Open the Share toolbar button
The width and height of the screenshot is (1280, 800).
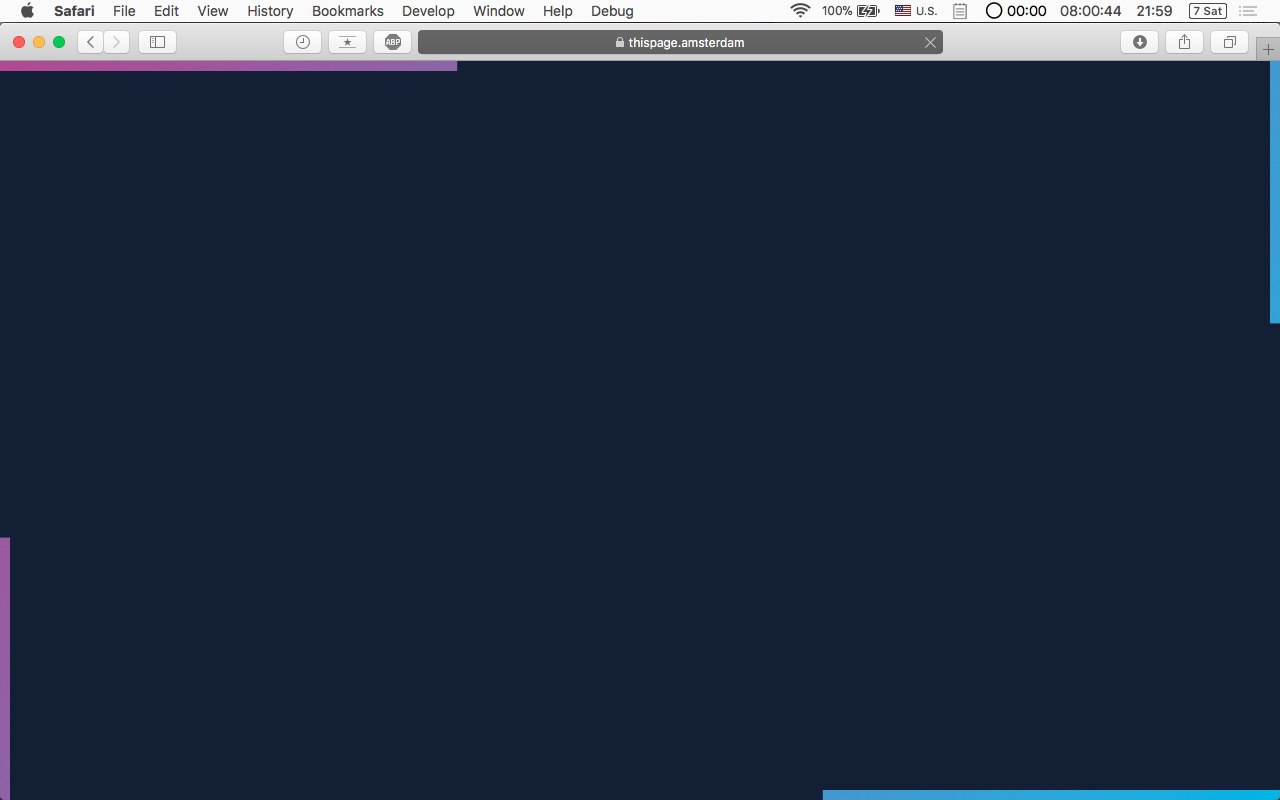tap(1184, 42)
